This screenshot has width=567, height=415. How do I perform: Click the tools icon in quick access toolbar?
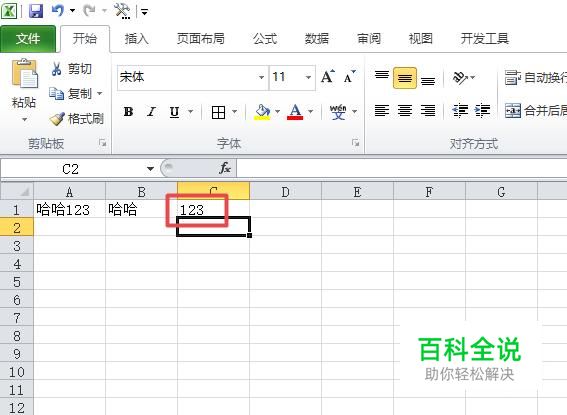point(122,11)
